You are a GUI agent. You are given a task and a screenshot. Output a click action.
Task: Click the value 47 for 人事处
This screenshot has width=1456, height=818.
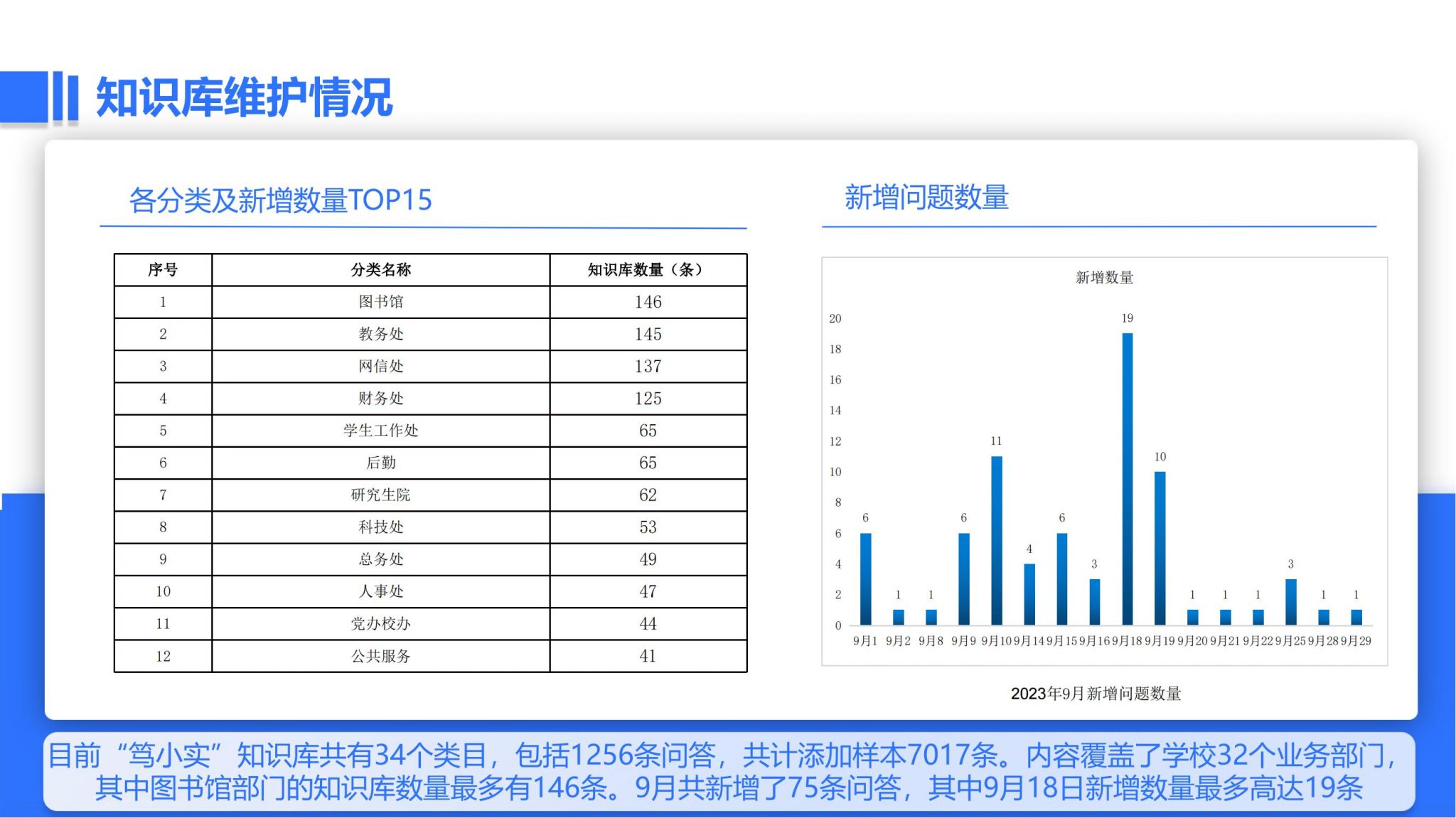pyautogui.click(x=648, y=591)
